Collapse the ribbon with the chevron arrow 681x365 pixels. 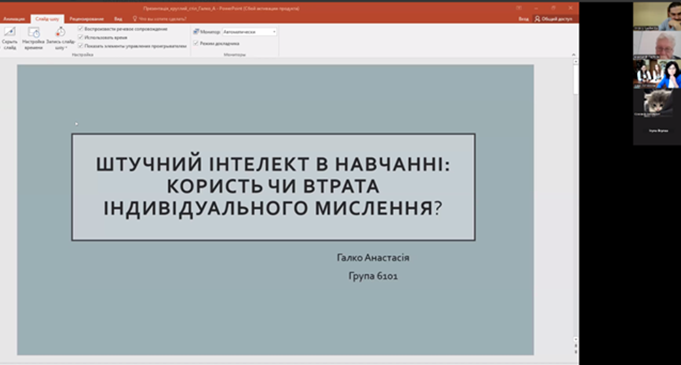573,55
